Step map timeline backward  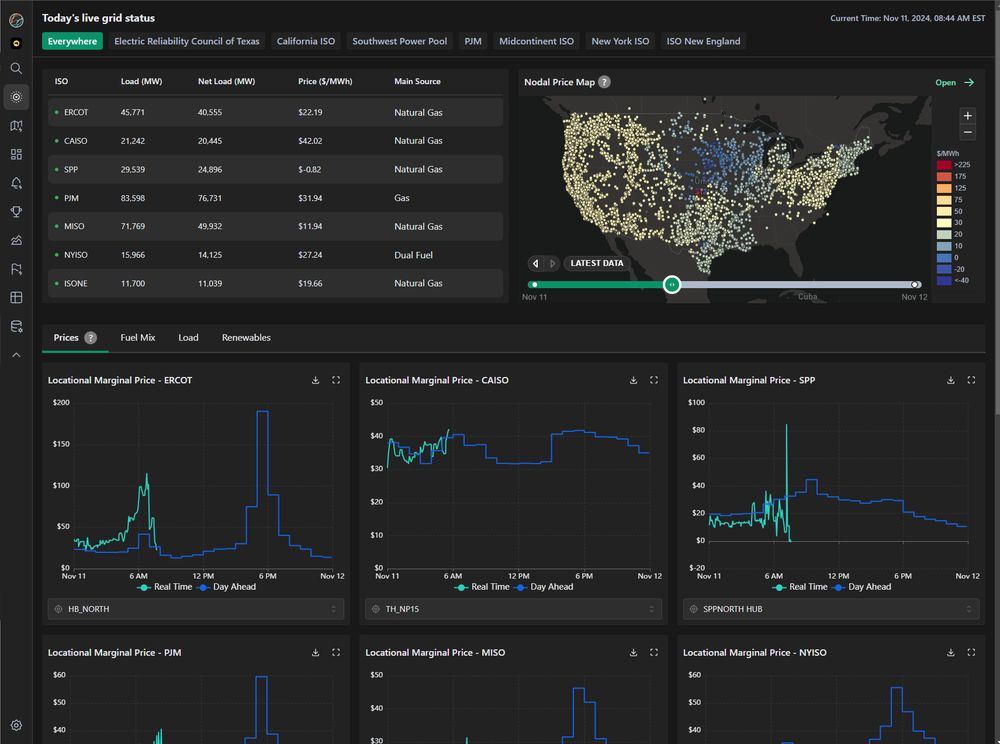[x=536, y=263]
